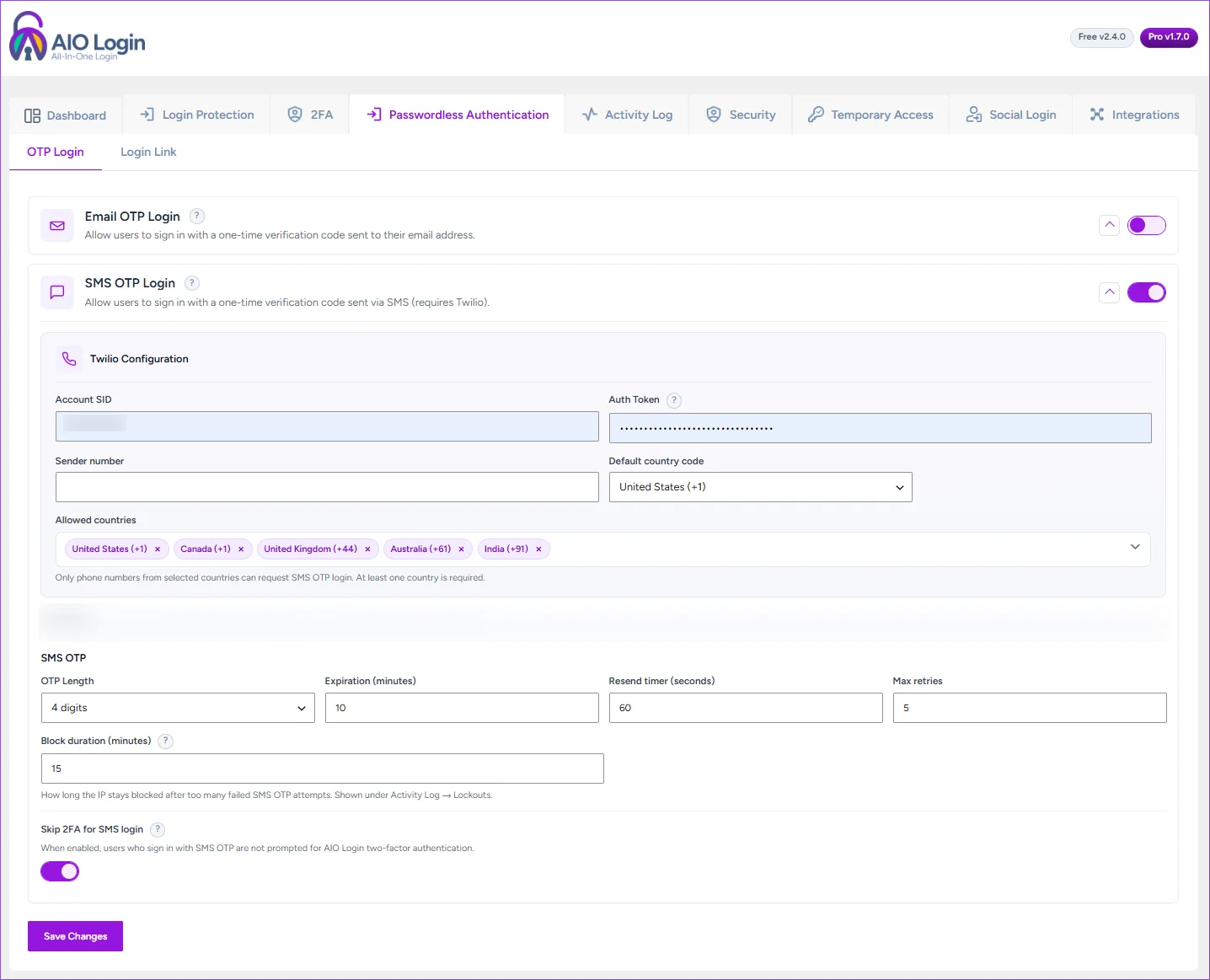This screenshot has height=980, width=1210.
Task: Click the Email OTP envelope icon
Action: tap(57, 226)
